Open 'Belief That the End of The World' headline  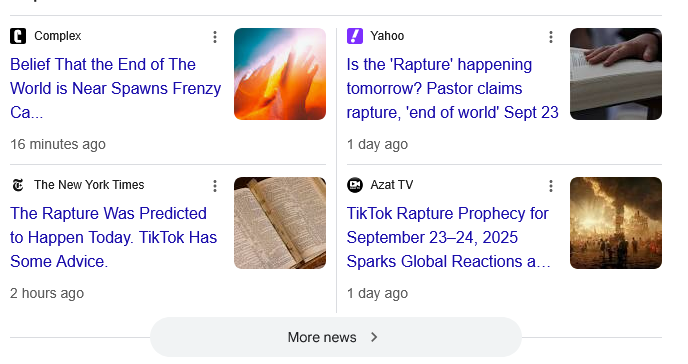click(115, 89)
